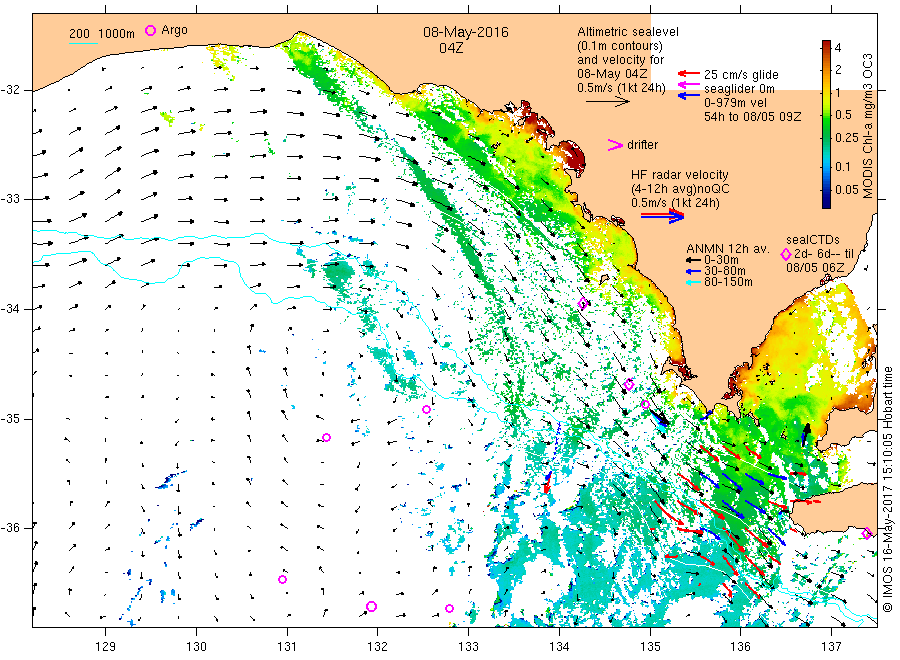Click the magenta drifter legend symbol
Image resolution: width=900 pixels, height=660 pixels.
pyautogui.click(x=615, y=145)
